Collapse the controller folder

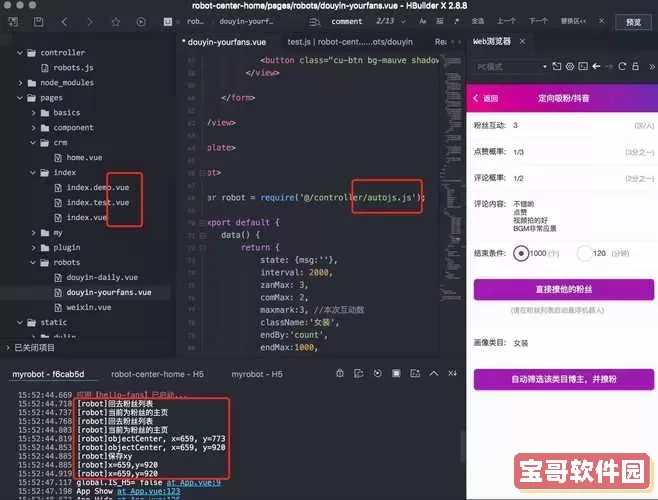20,52
